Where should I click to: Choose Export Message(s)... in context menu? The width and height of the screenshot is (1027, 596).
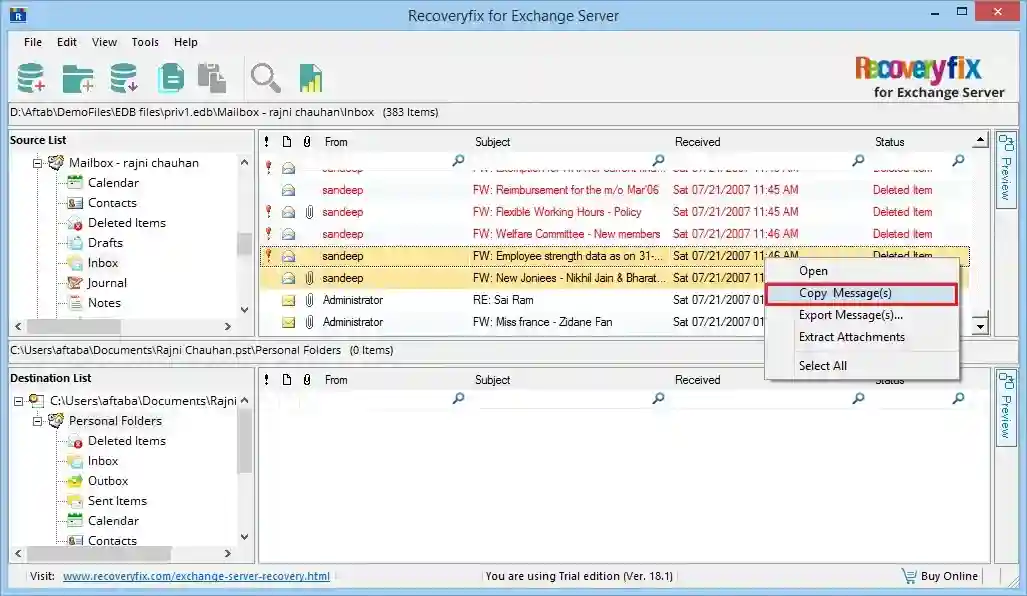click(x=861, y=315)
